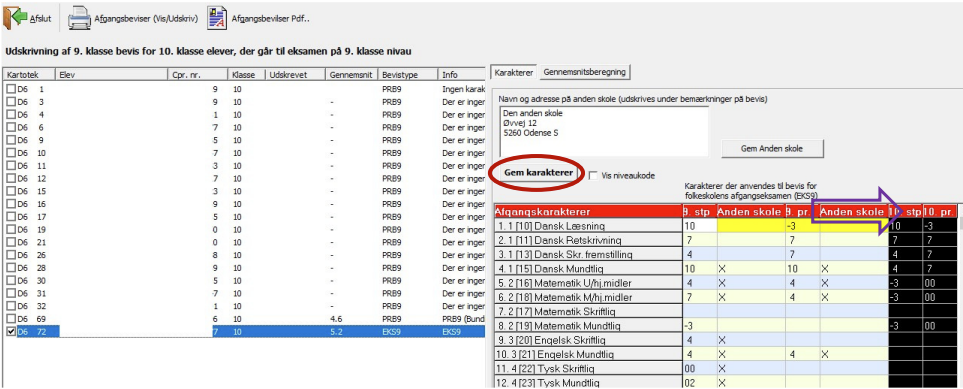Toggle the Vis niveaukode checkbox
The height and width of the screenshot is (389, 963).
click(593, 176)
